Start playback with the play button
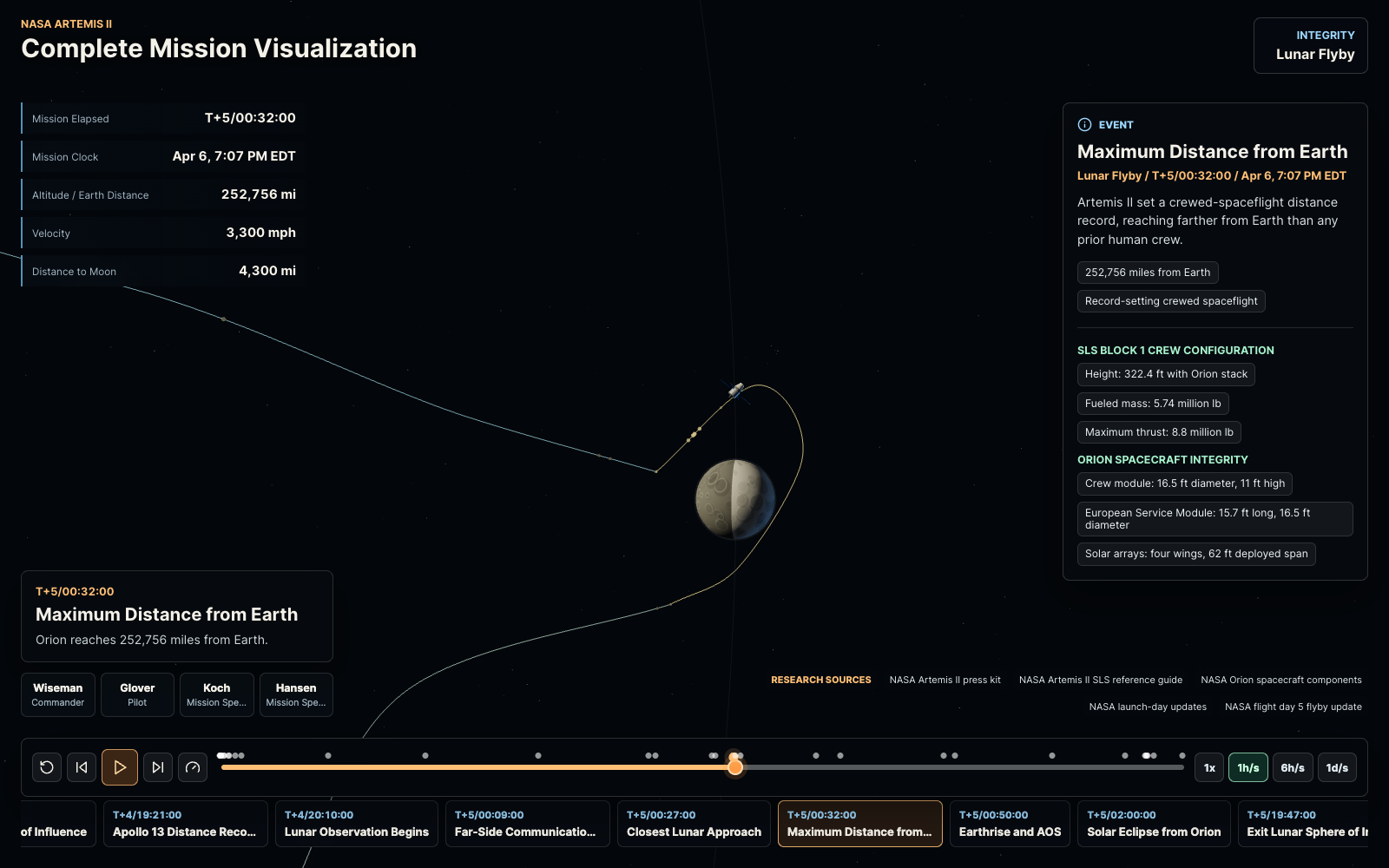Image resolution: width=1389 pixels, height=868 pixels. point(120,767)
